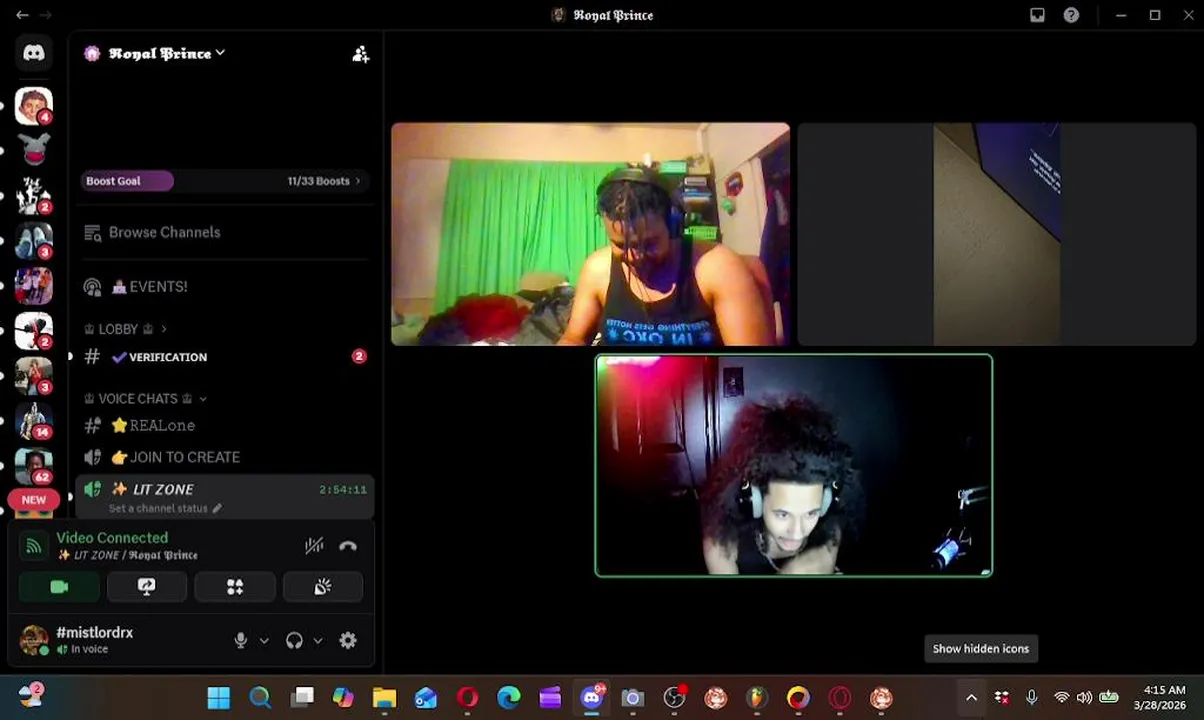This screenshot has width=1204, height=720.
Task: Focus the green-outlined speaking video tile
Action: pyautogui.click(x=794, y=466)
